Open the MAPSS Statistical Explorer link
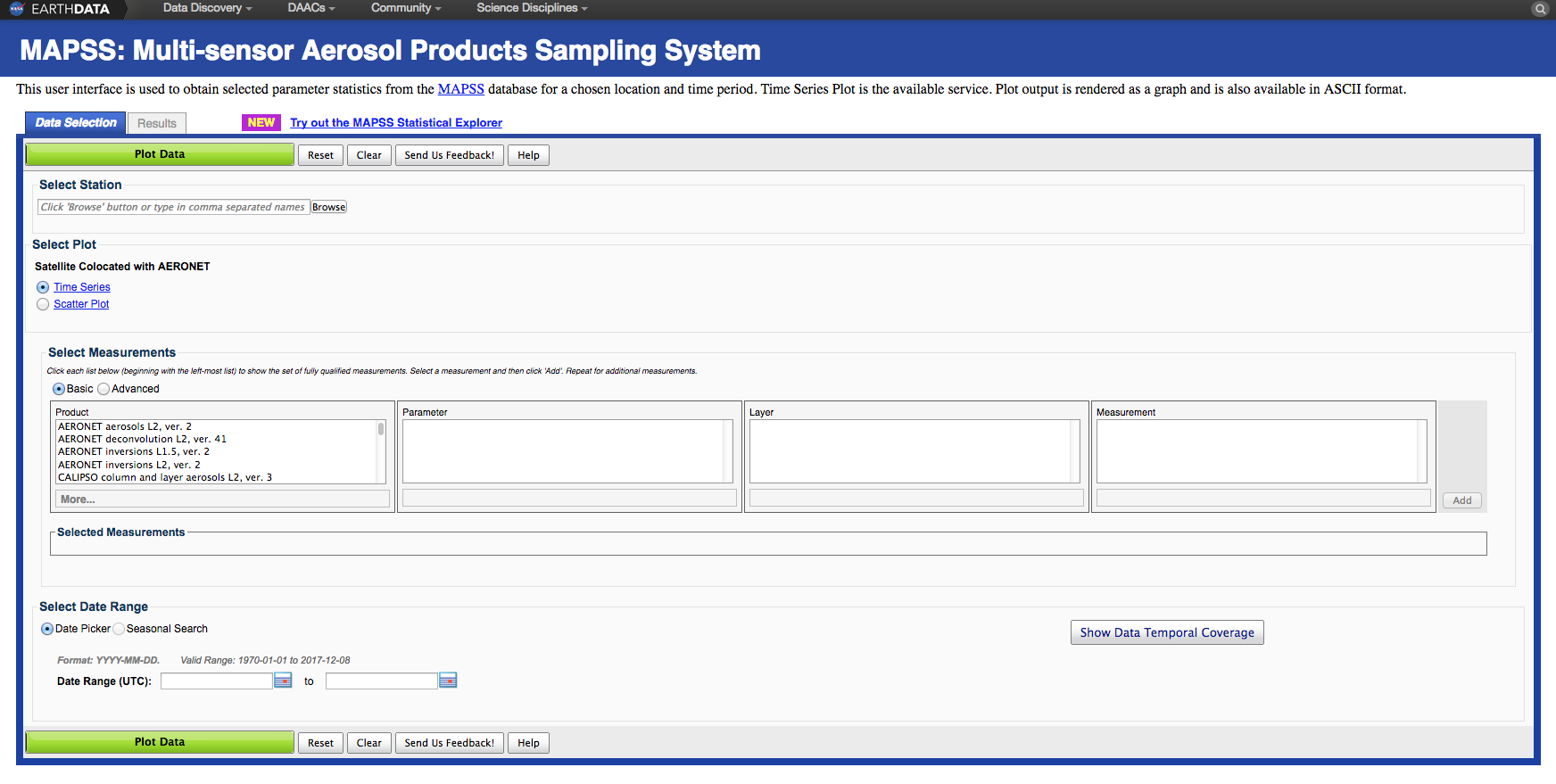The height and width of the screenshot is (784, 1556). 396,123
